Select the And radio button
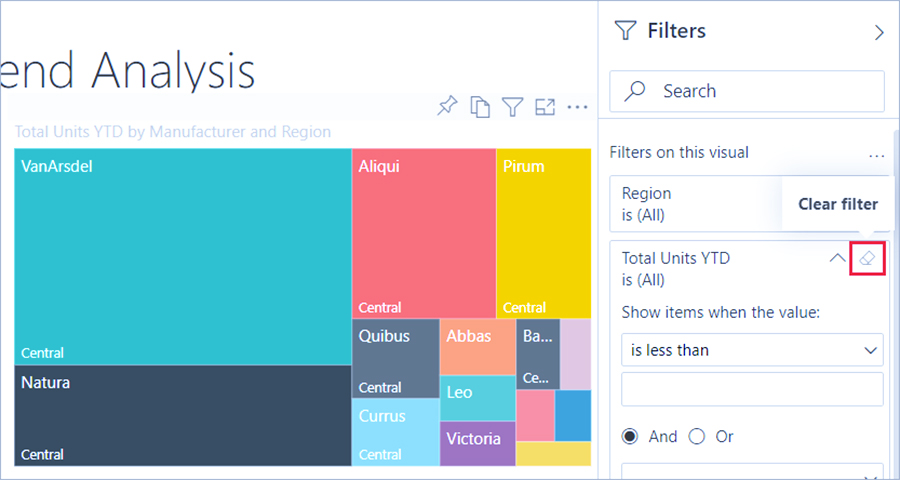Screen dimensions: 900x480 tap(631, 436)
